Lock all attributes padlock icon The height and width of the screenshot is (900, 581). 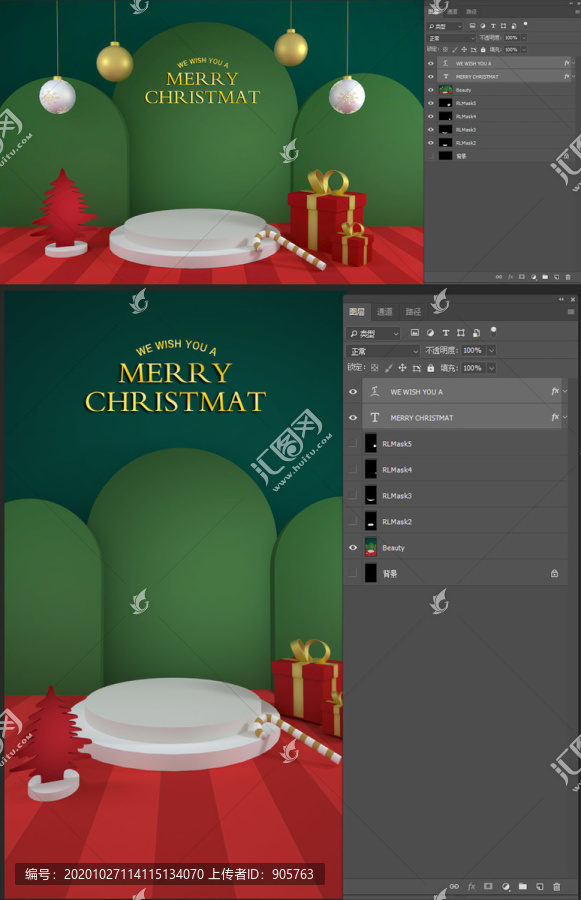click(x=431, y=368)
